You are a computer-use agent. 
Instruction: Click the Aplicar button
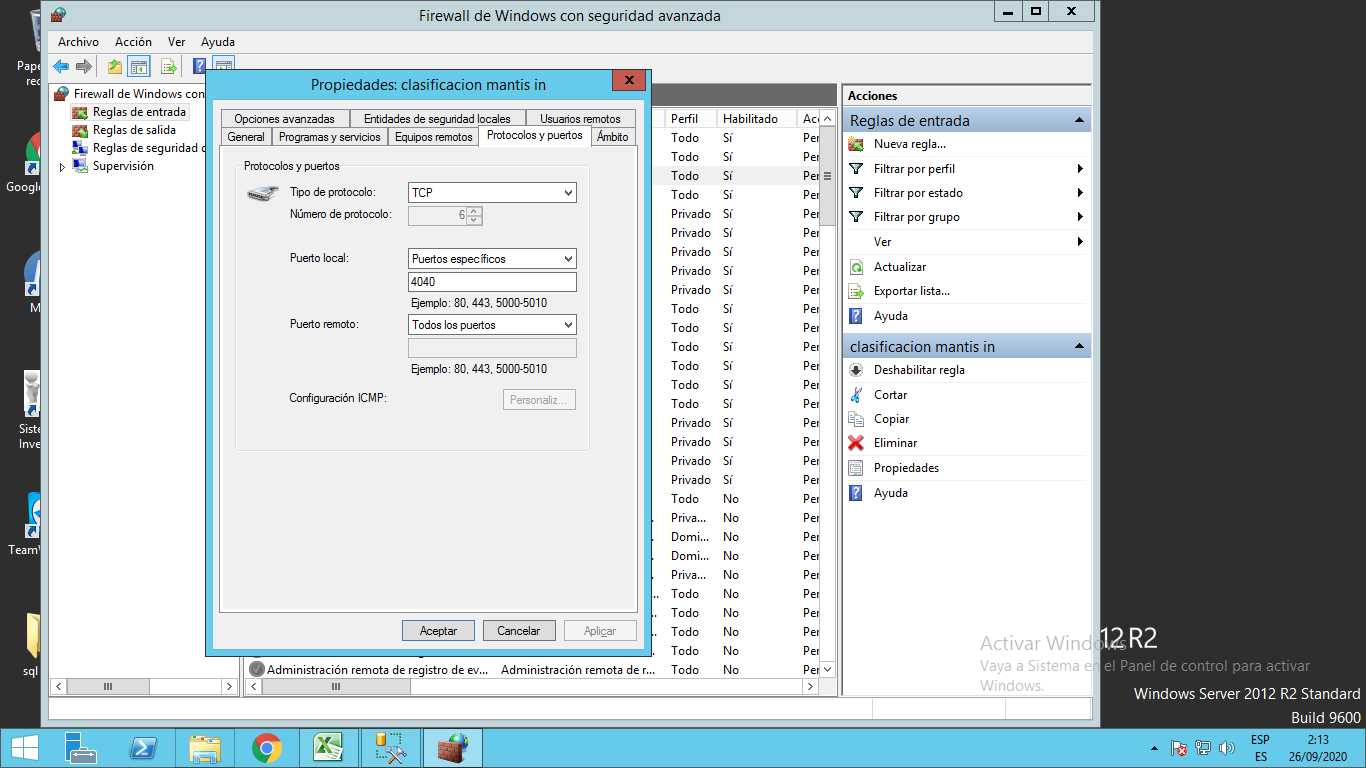600,630
